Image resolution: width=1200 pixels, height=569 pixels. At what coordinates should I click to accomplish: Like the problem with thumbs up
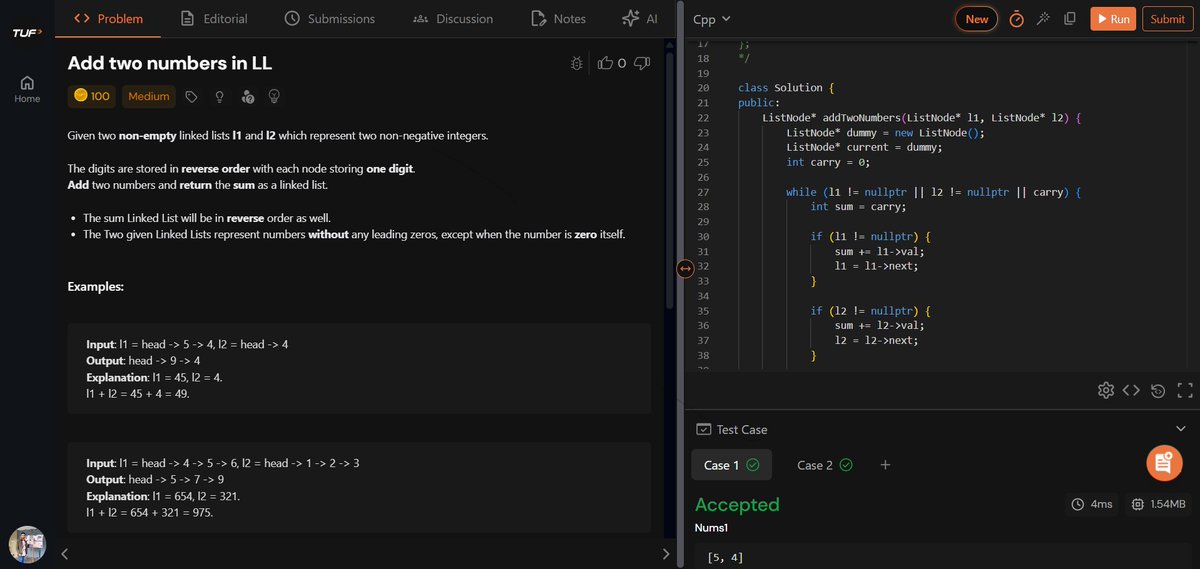point(605,63)
